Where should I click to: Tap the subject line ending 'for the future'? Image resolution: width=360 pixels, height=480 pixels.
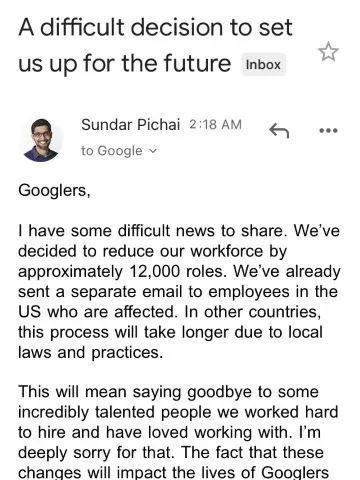124,63
